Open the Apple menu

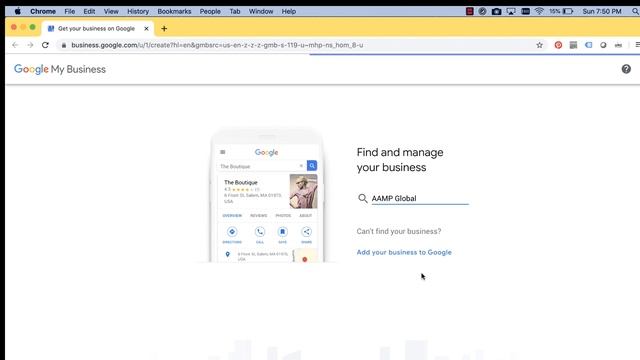(x=18, y=11)
